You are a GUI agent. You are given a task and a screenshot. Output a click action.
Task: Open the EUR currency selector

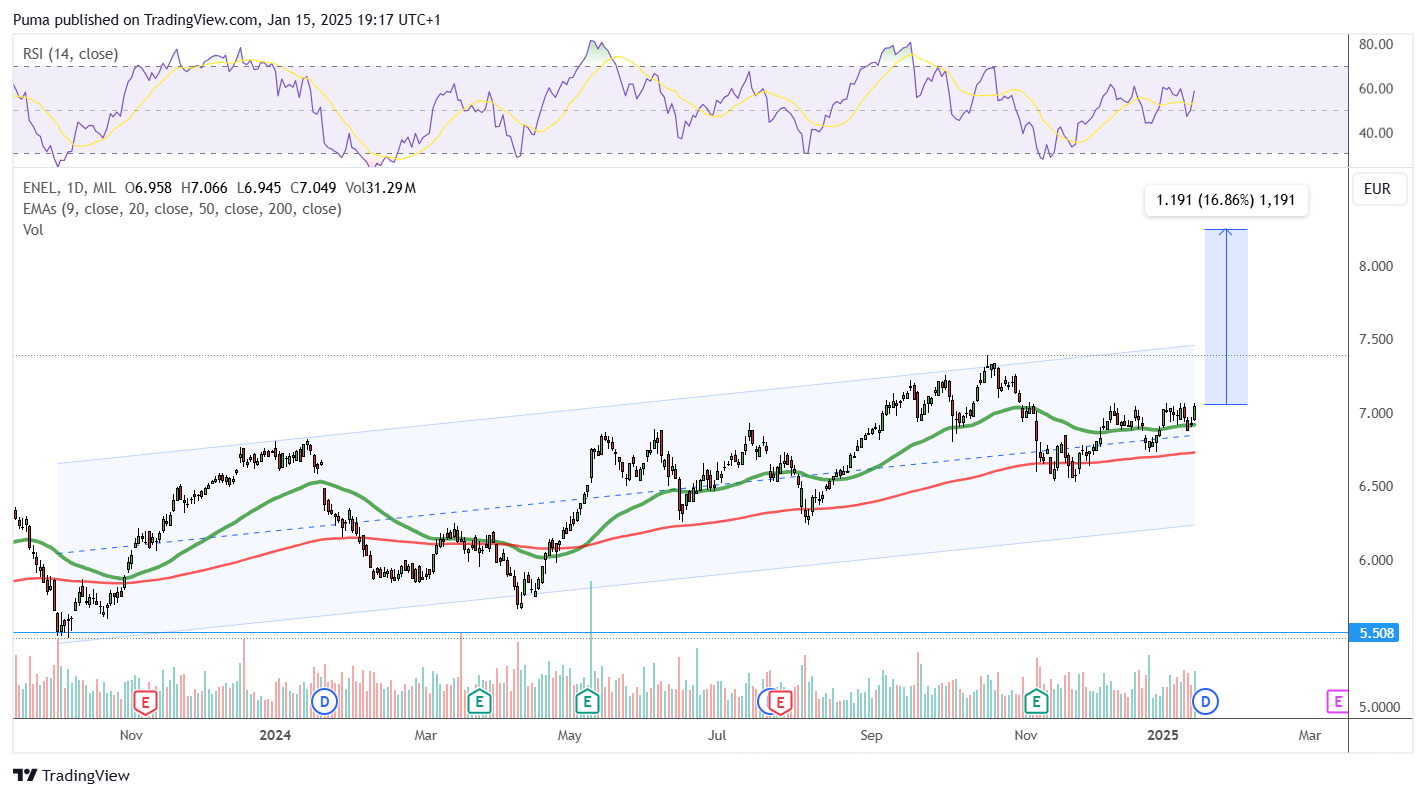[x=1377, y=188]
